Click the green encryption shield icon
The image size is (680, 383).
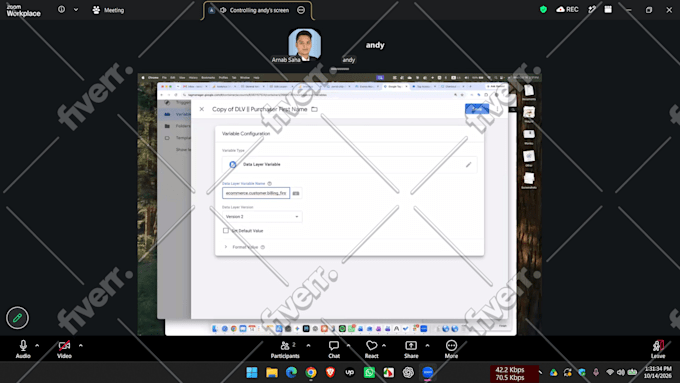point(543,10)
